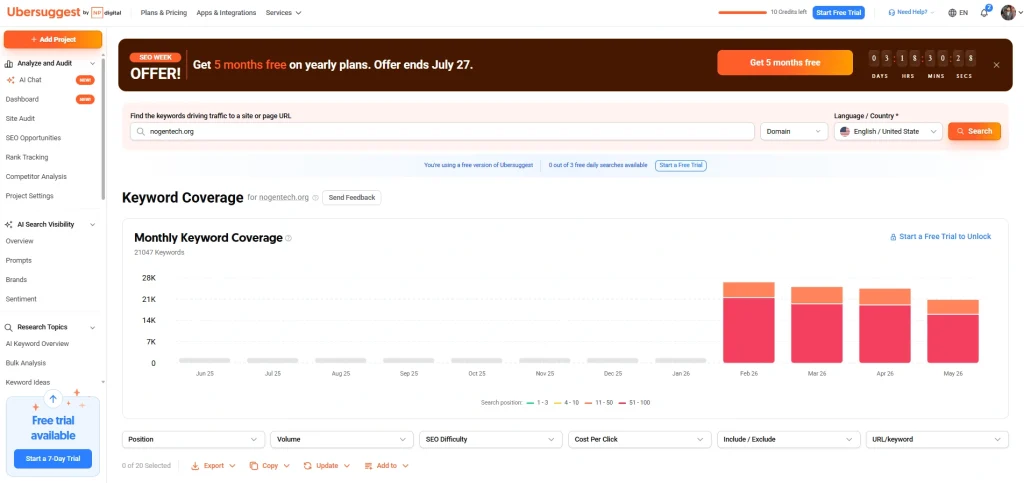The height and width of the screenshot is (483, 1024).
Task: Click the orange Search button
Action: coord(974,131)
